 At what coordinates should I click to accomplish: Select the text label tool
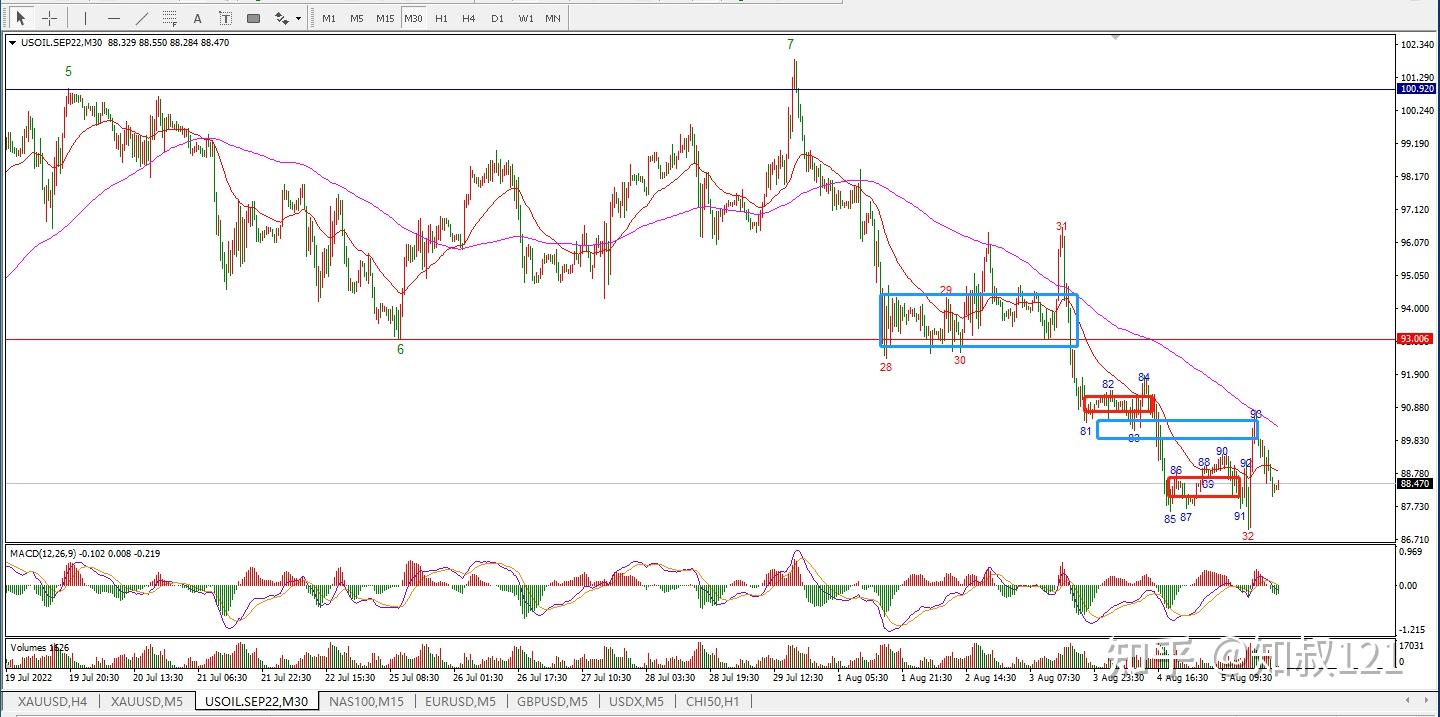[225, 18]
